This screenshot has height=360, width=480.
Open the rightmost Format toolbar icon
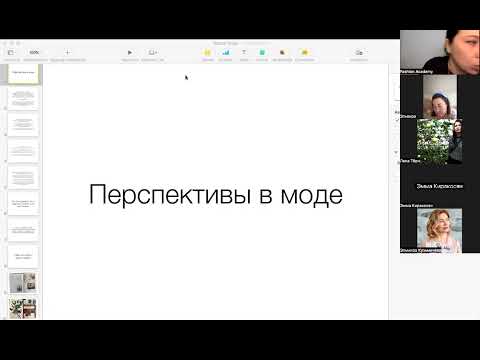pos(359,52)
